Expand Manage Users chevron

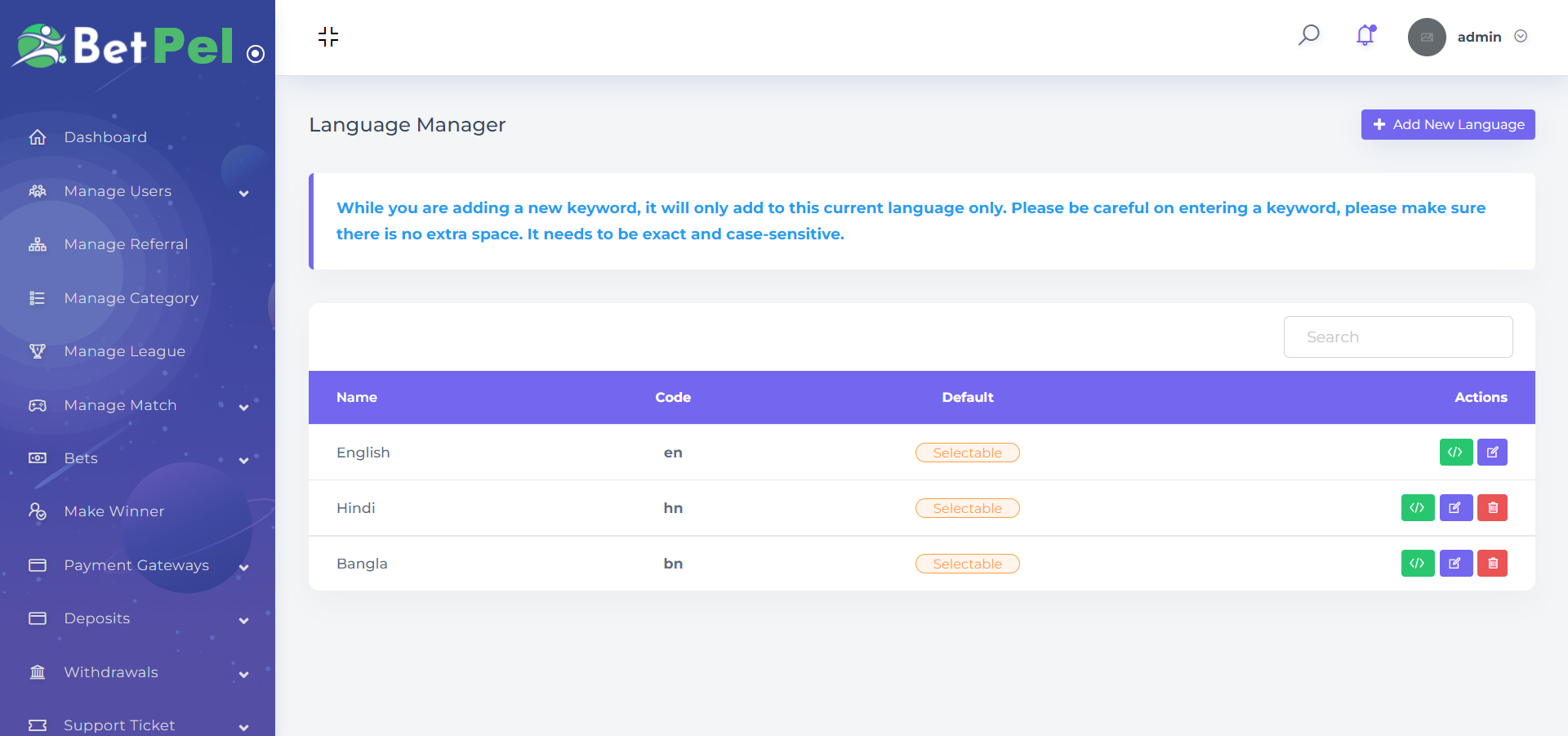[243, 194]
